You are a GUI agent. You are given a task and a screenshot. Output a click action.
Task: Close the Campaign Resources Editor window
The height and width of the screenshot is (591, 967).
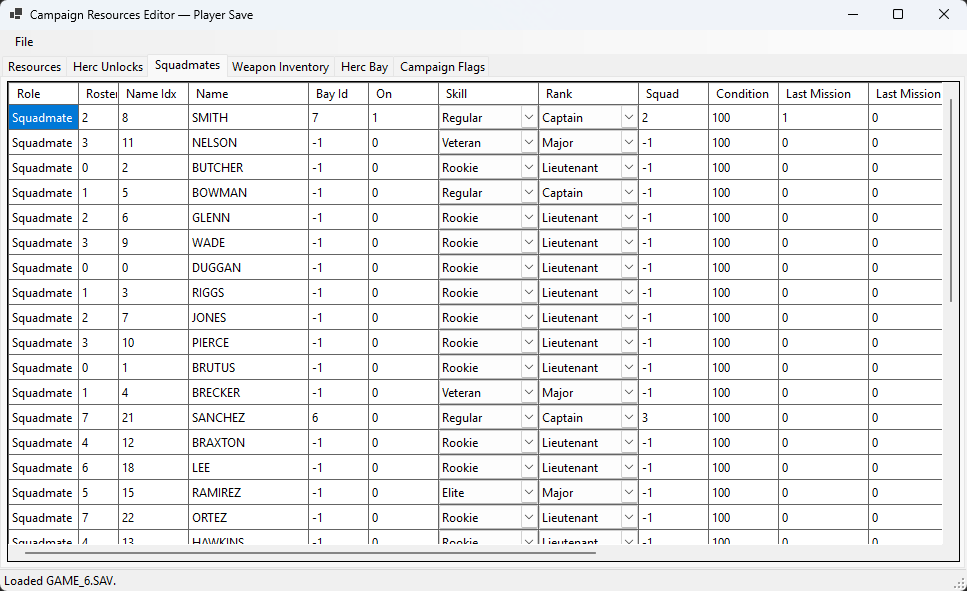point(944,14)
